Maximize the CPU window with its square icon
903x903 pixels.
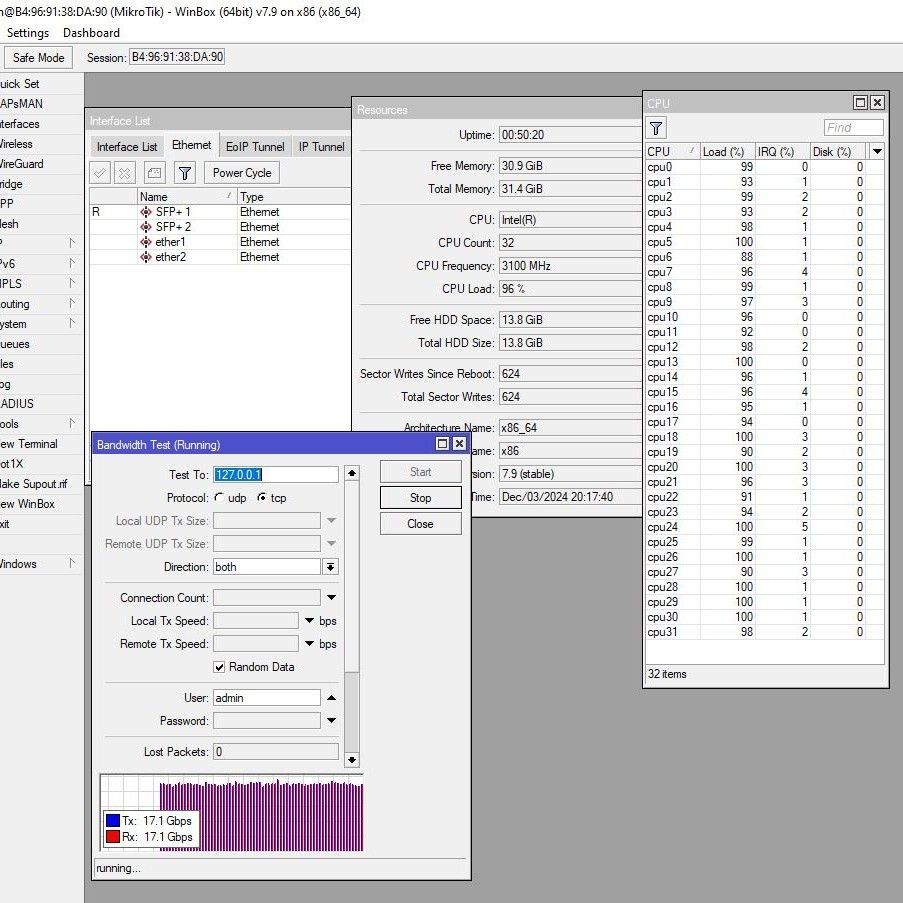pos(860,103)
